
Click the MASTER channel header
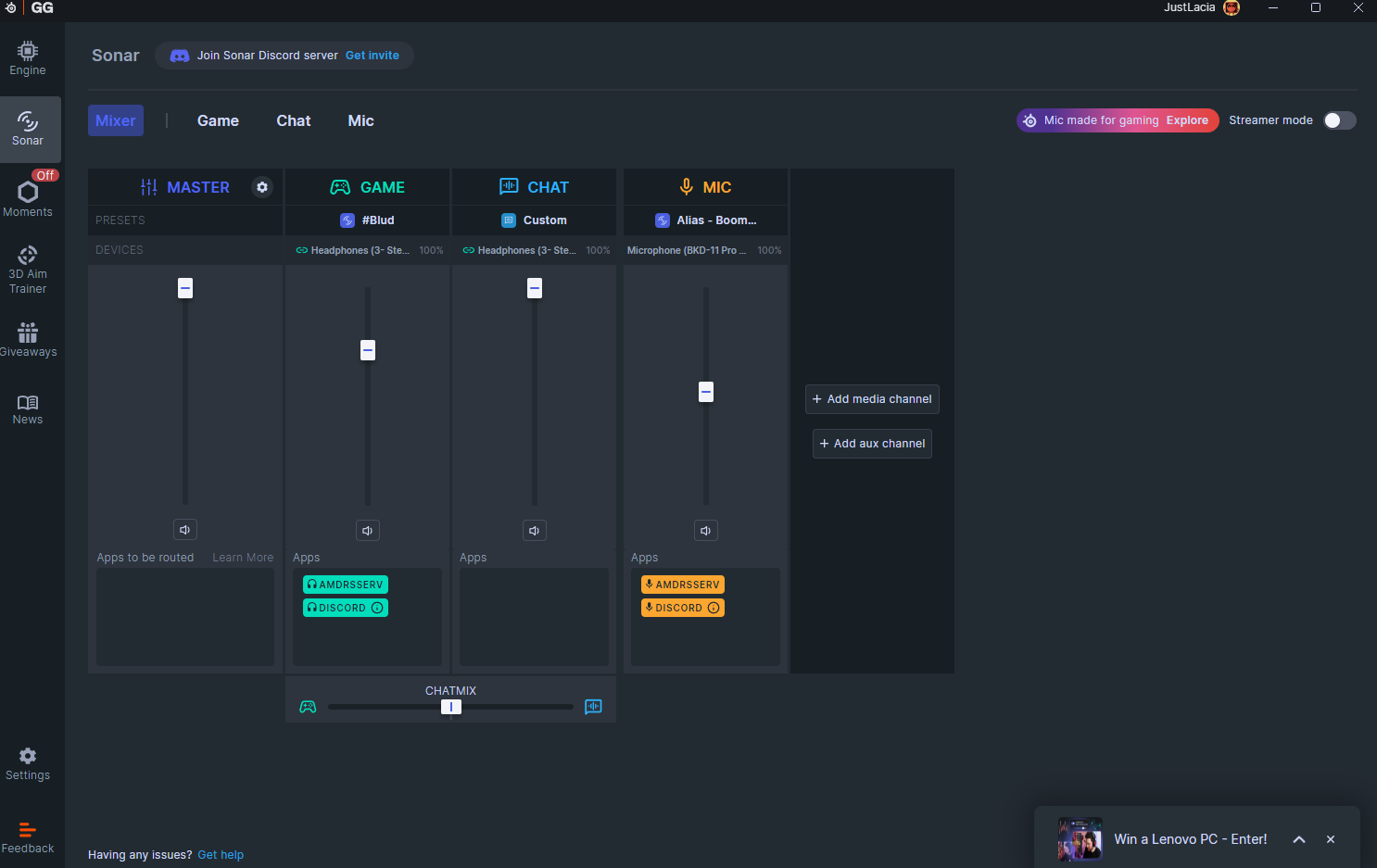185,187
